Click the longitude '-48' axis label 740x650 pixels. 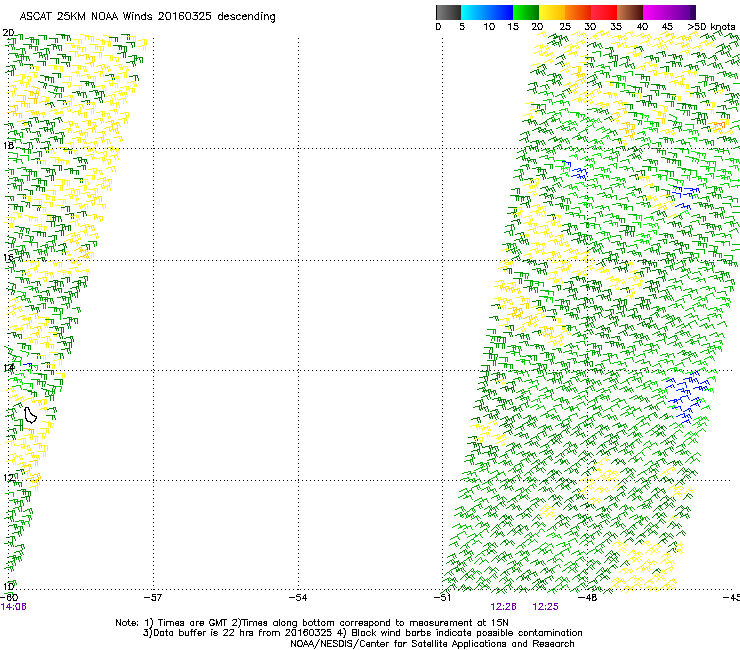(x=588, y=598)
